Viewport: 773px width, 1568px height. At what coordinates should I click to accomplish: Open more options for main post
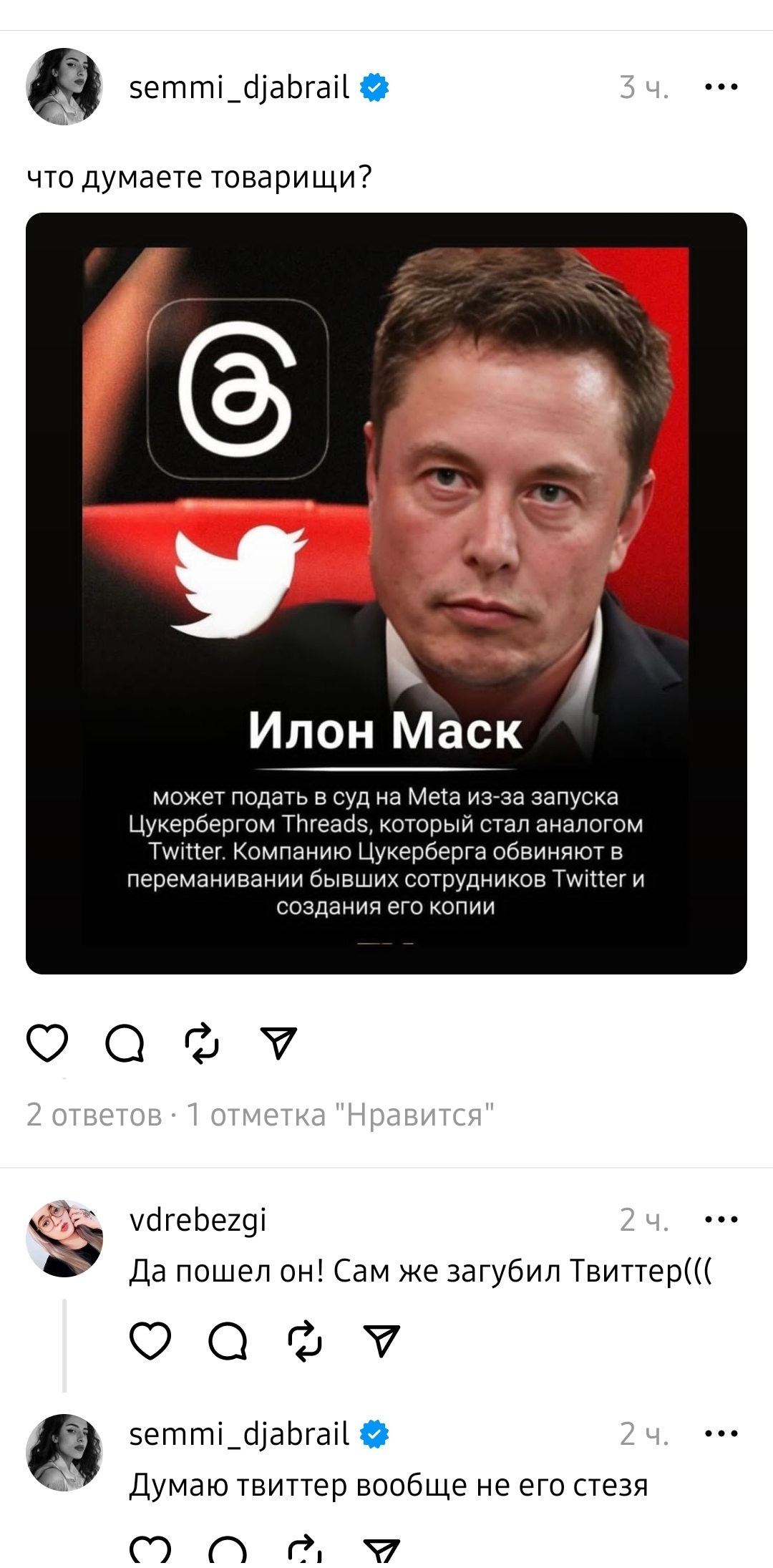tap(721, 87)
